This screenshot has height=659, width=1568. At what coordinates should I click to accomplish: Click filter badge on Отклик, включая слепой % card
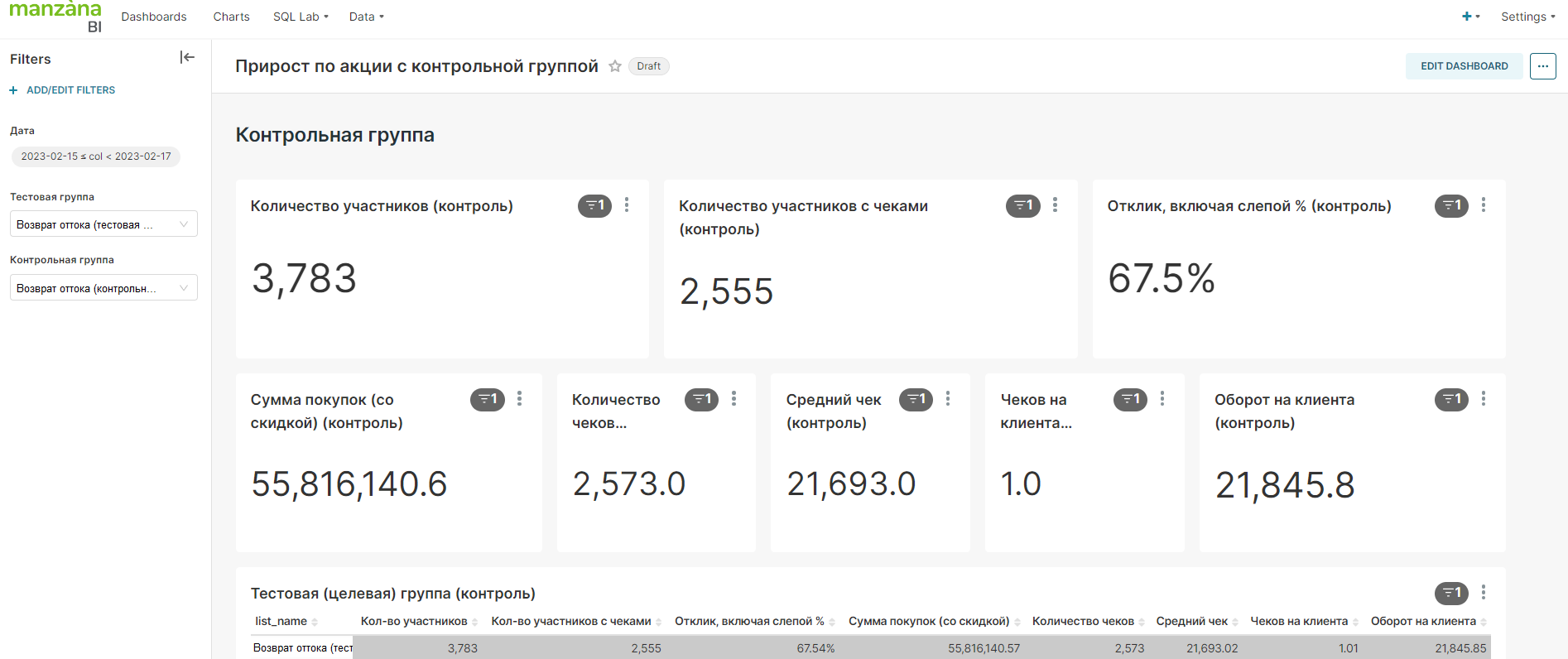tap(1450, 205)
